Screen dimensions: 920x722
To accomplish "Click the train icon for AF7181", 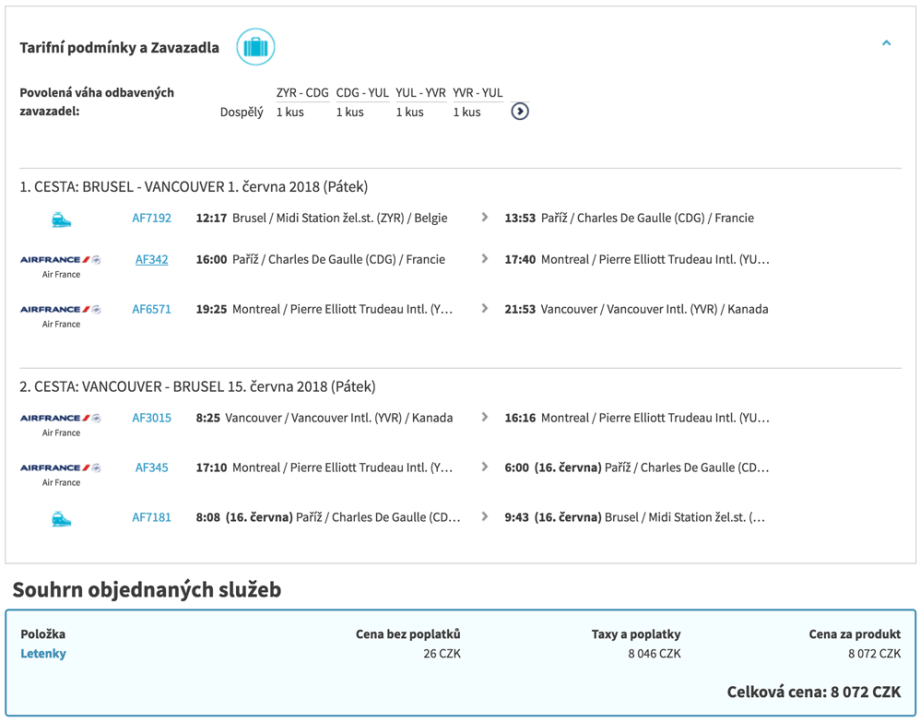I will (x=61, y=518).
